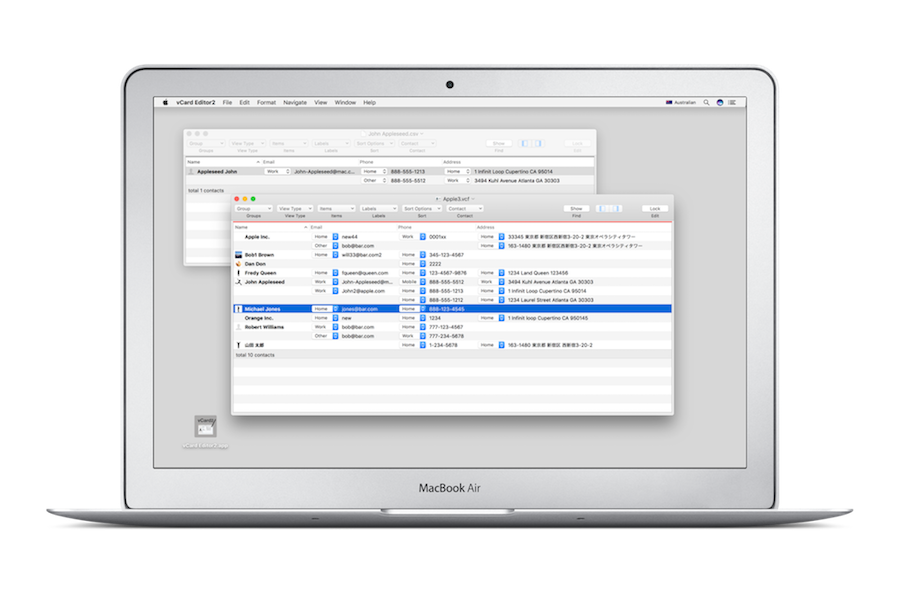900x591 pixels.
Task: Activate Siri from the menu bar
Action: point(720,103)
